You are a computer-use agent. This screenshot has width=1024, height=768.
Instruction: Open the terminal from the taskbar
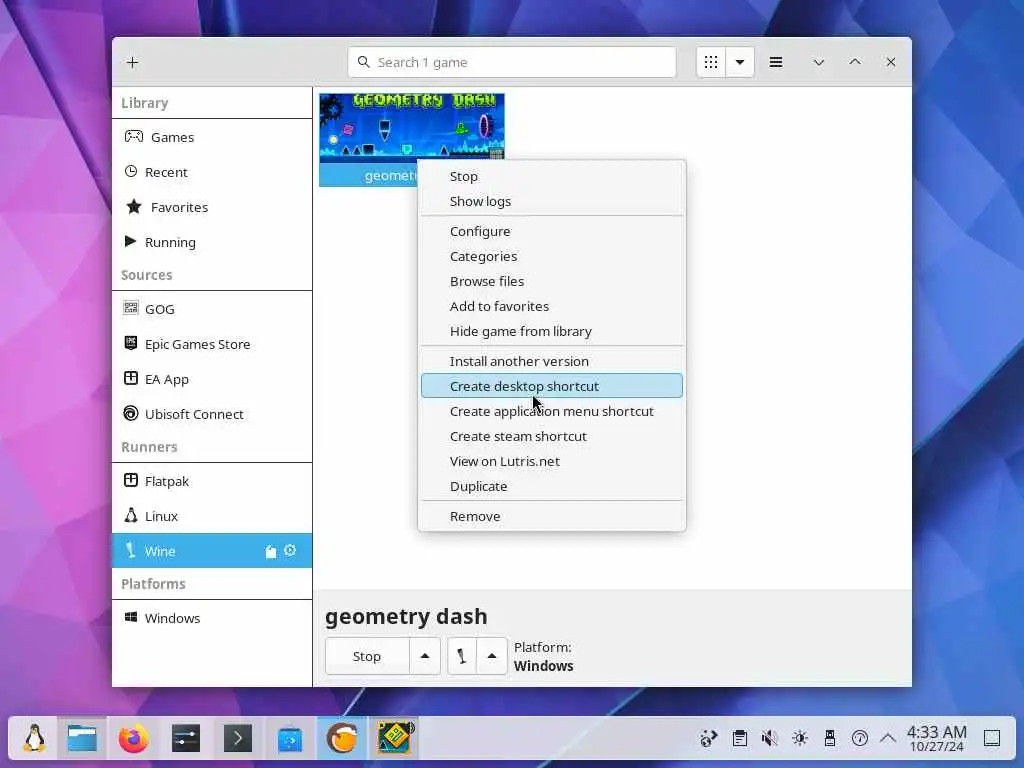pyautogui.click(x=238, y=739)
